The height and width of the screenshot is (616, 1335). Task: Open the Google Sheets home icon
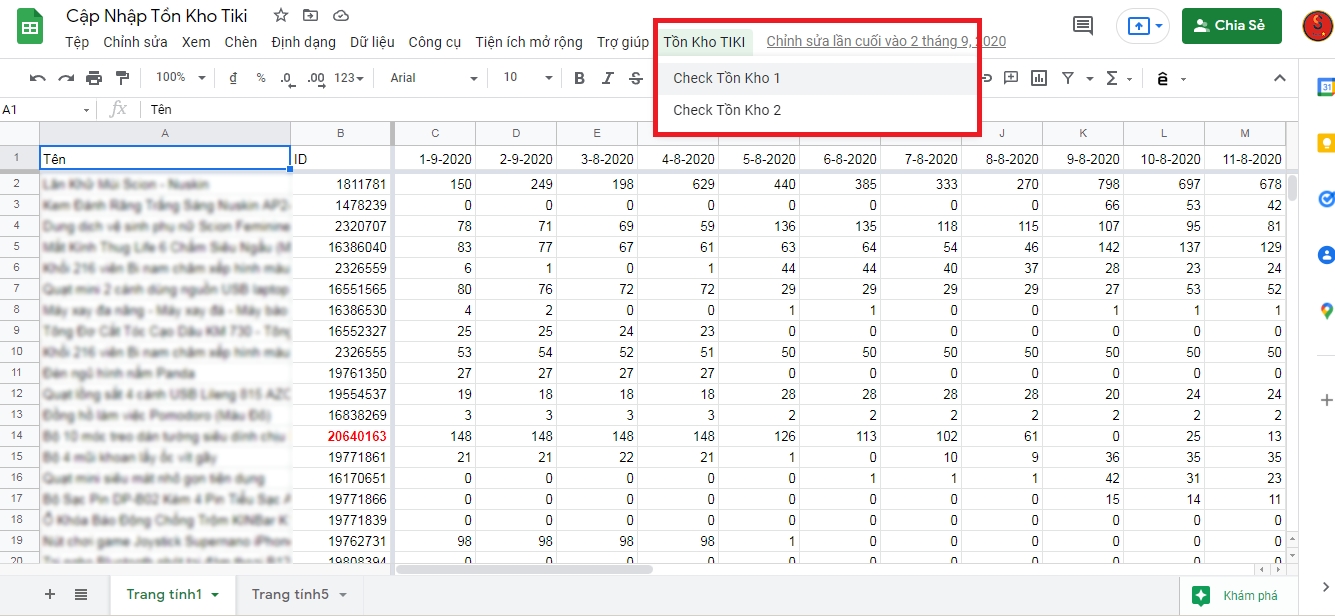[30, 27]
